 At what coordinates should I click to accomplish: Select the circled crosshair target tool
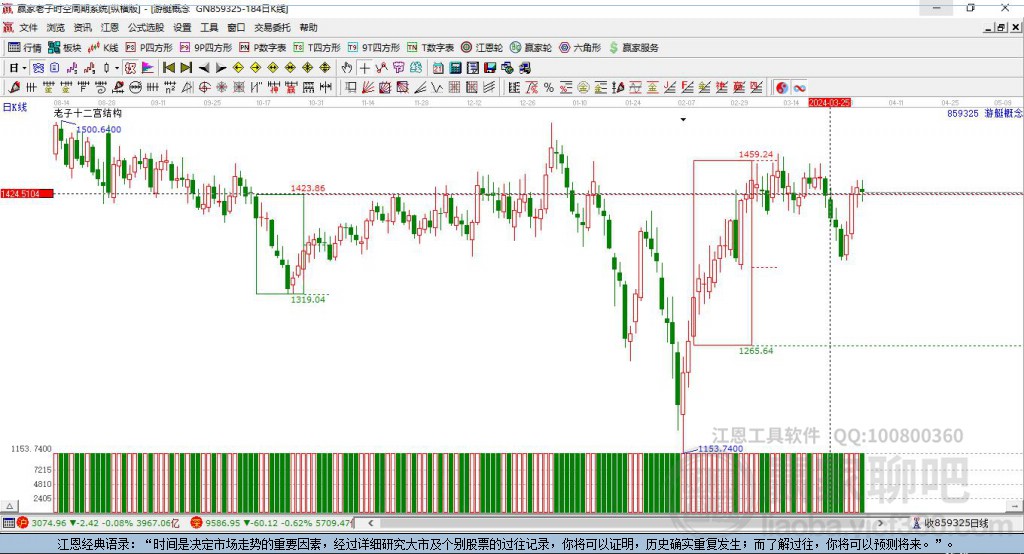coord(204,88)
